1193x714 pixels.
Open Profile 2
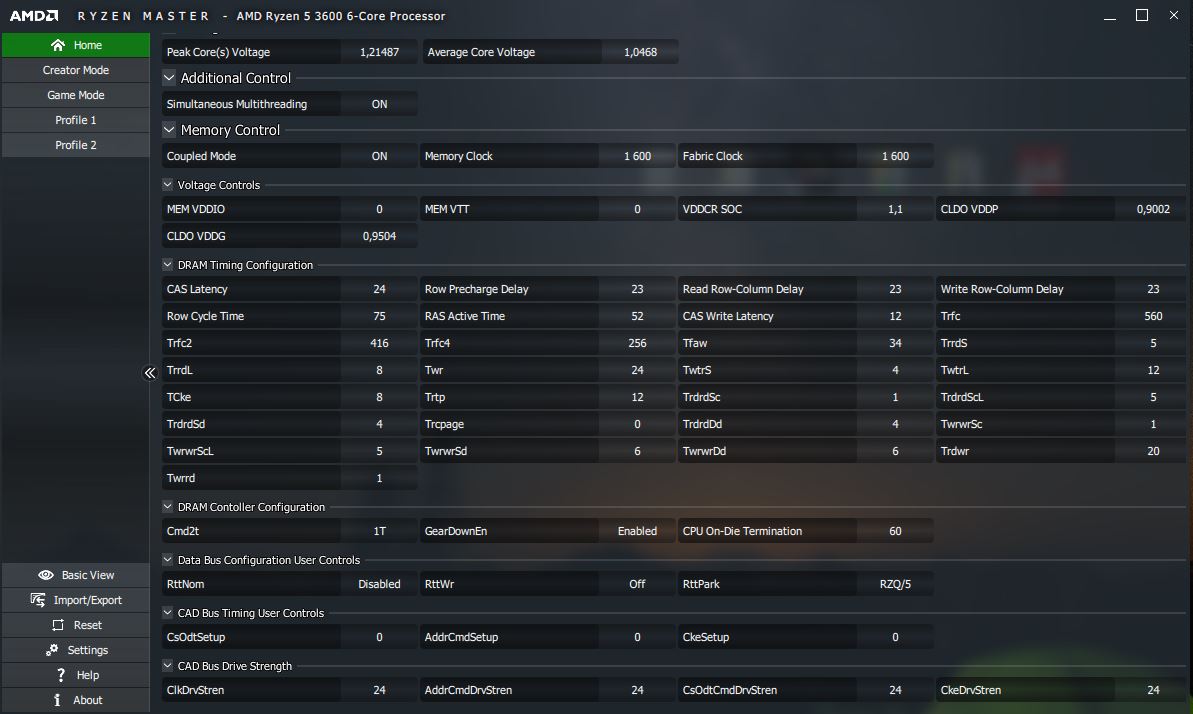tap(76, 145)
